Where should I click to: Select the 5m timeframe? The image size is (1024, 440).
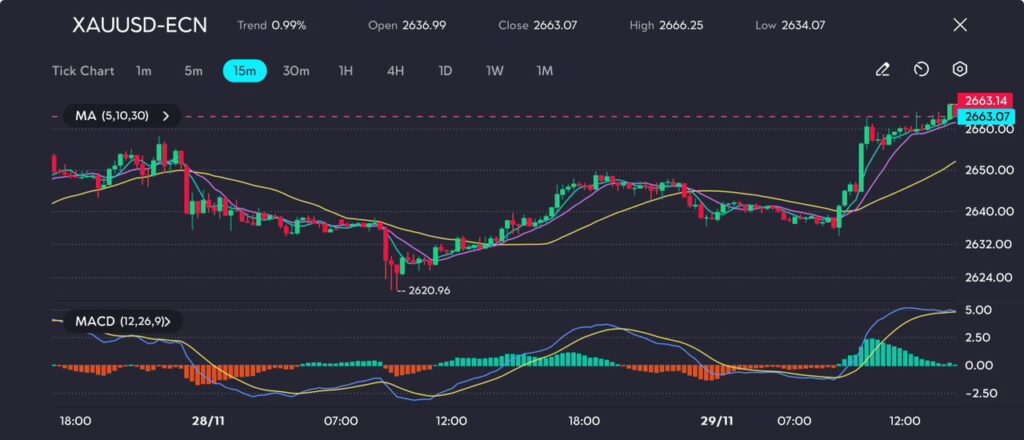(193, 71)
